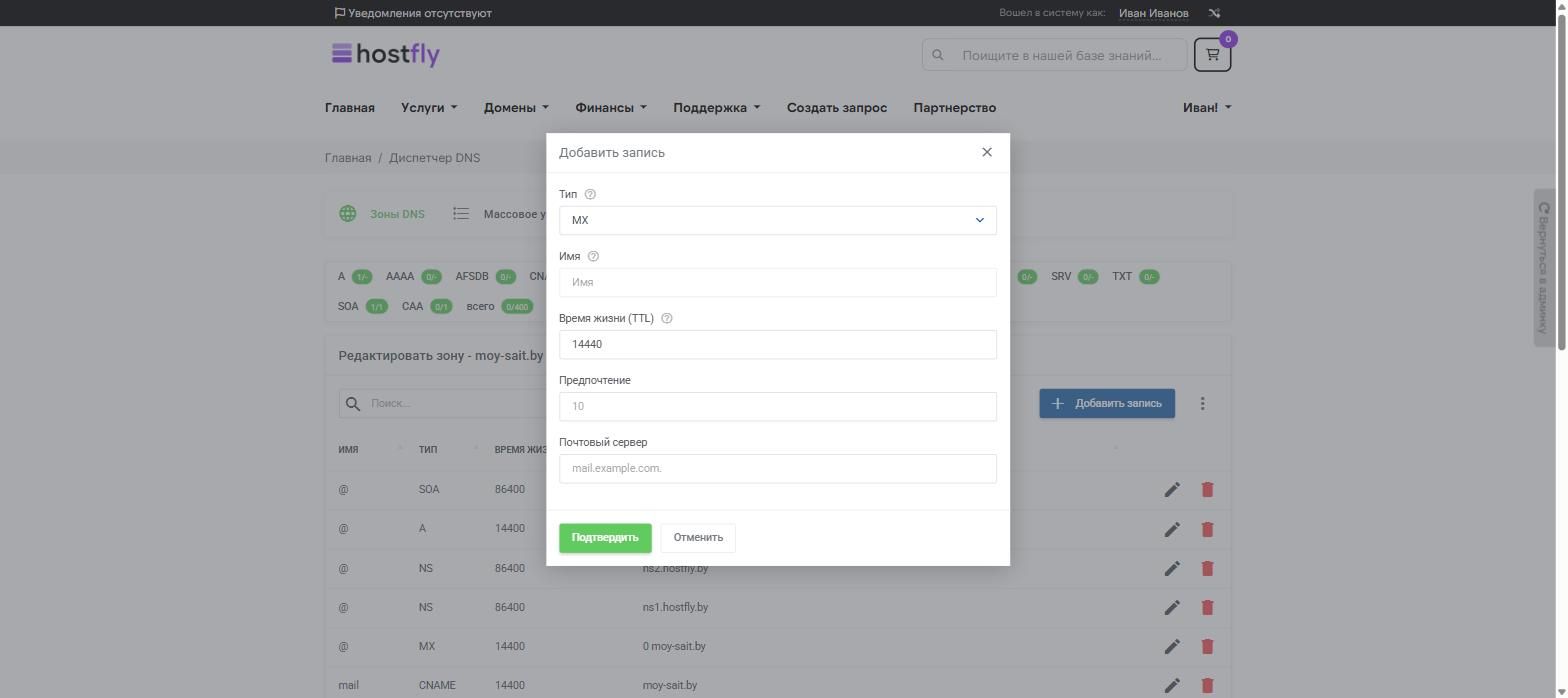Delete the A record with trash icon
This screenshot has width=1568, height=698.
point(1207,529)
